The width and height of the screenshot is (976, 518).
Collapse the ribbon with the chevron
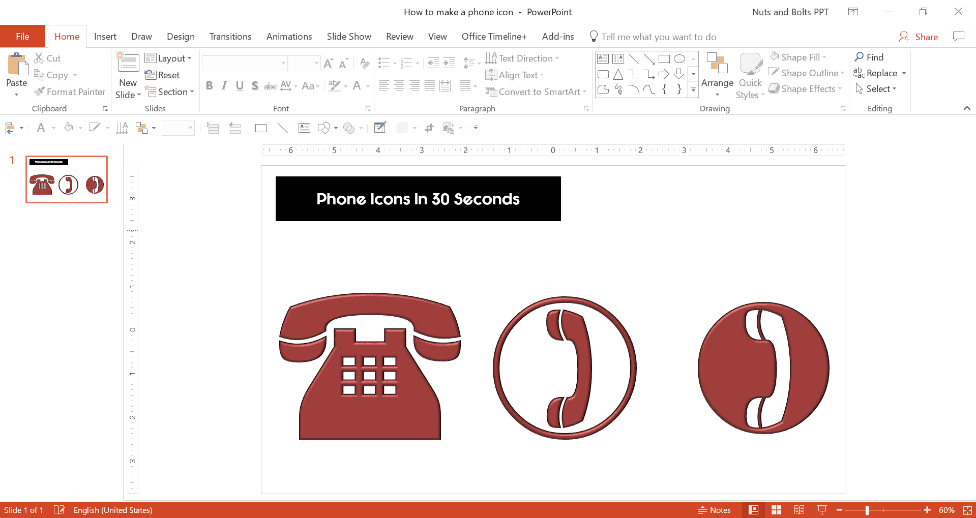click(967, 108)
